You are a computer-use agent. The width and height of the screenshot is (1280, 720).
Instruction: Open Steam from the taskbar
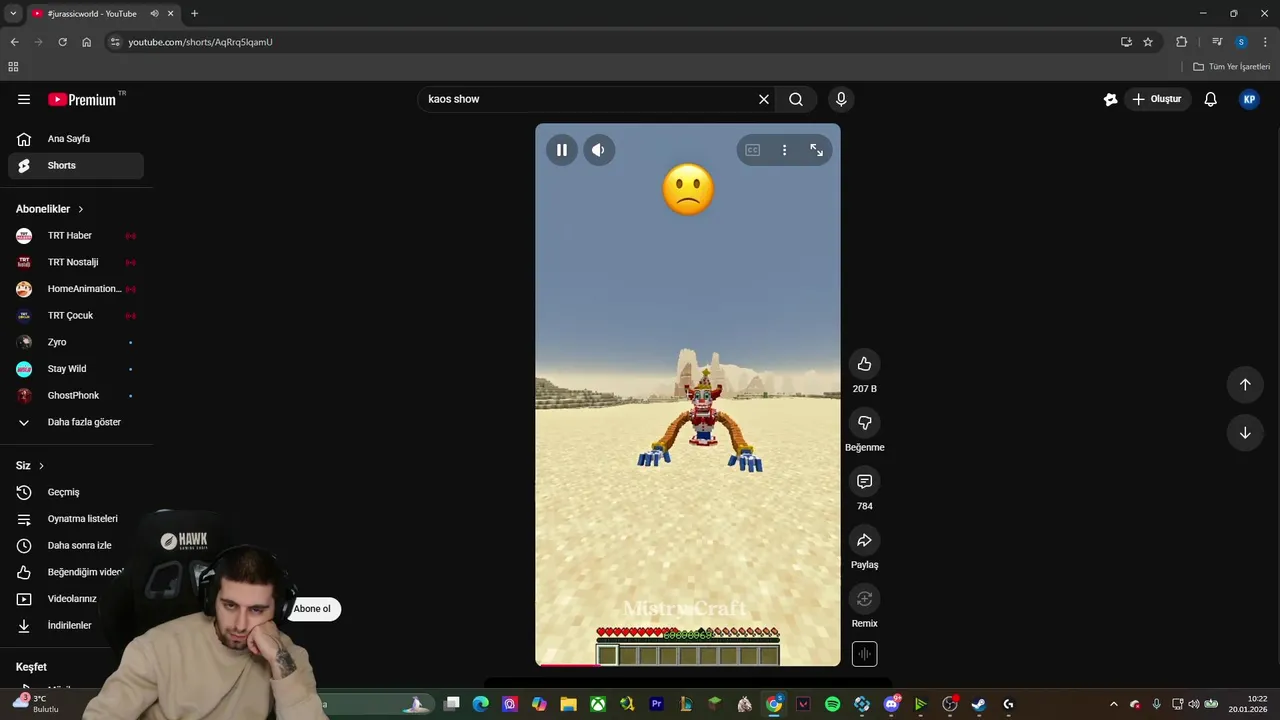(978, 704)
